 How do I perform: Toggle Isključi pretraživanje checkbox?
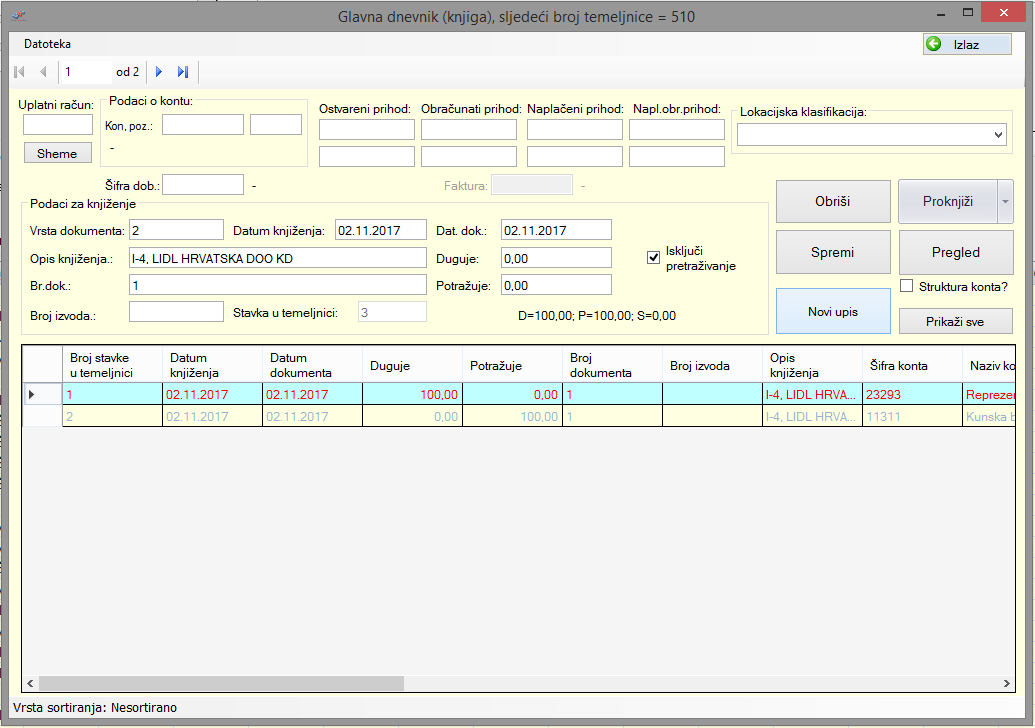pyautogui.click(x=654, y=258)
